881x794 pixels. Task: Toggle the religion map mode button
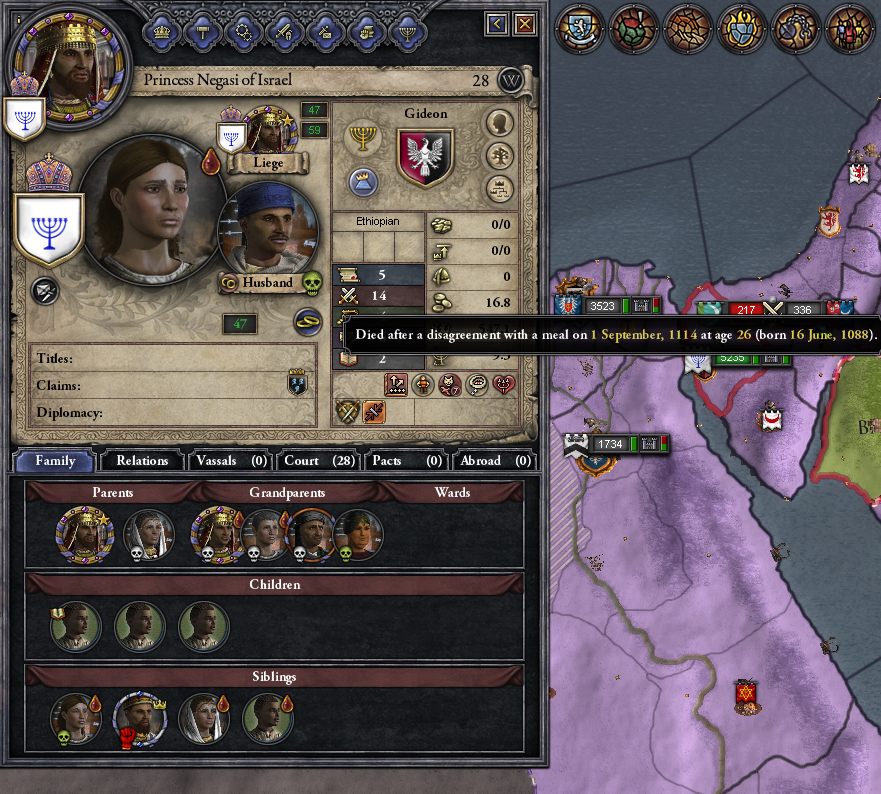point(742,29)
